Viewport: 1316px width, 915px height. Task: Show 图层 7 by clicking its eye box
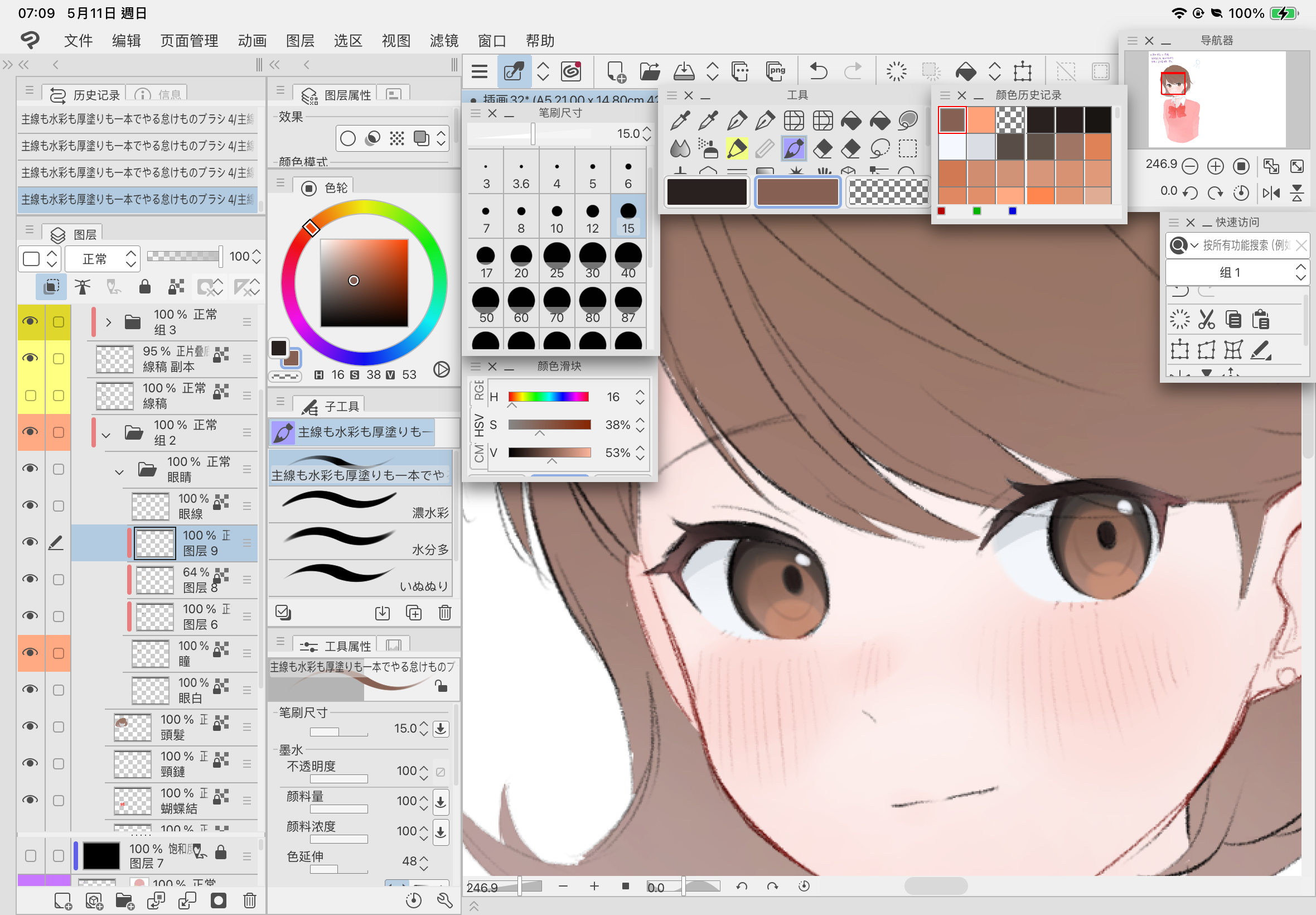click(x=30, y=855)
